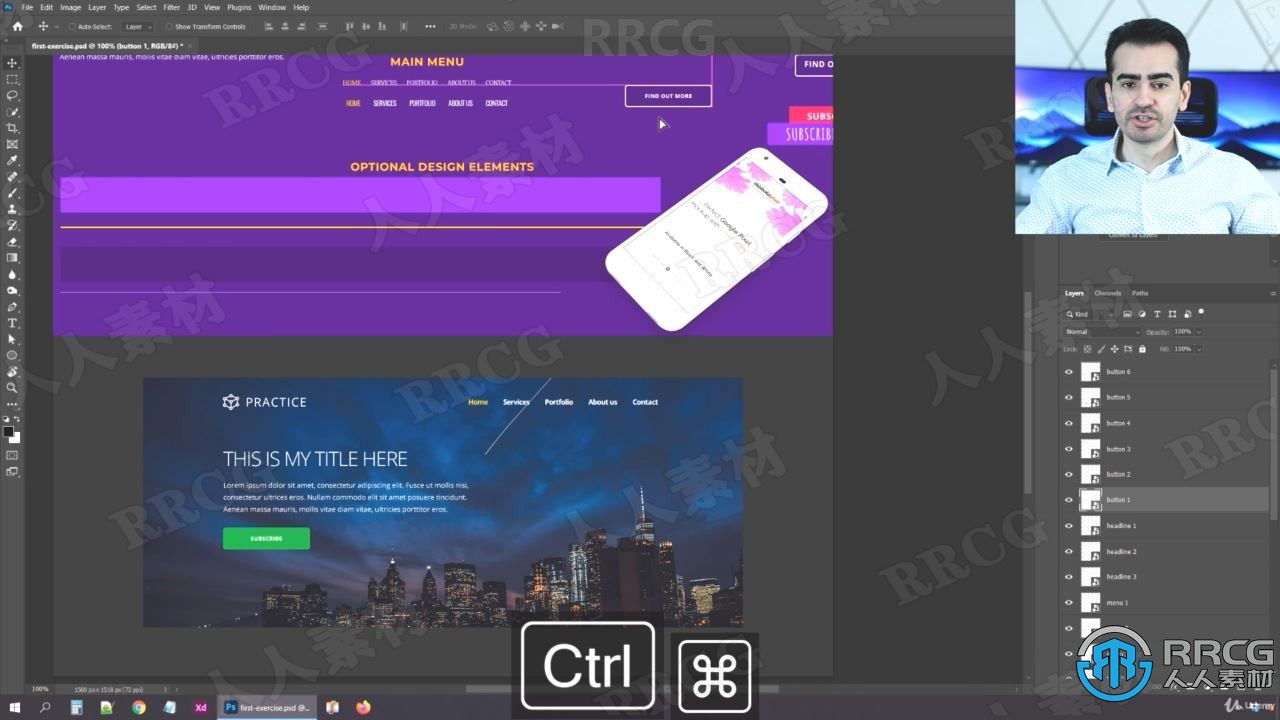Select the Pen tool
1280x720 pixels.
13,306
